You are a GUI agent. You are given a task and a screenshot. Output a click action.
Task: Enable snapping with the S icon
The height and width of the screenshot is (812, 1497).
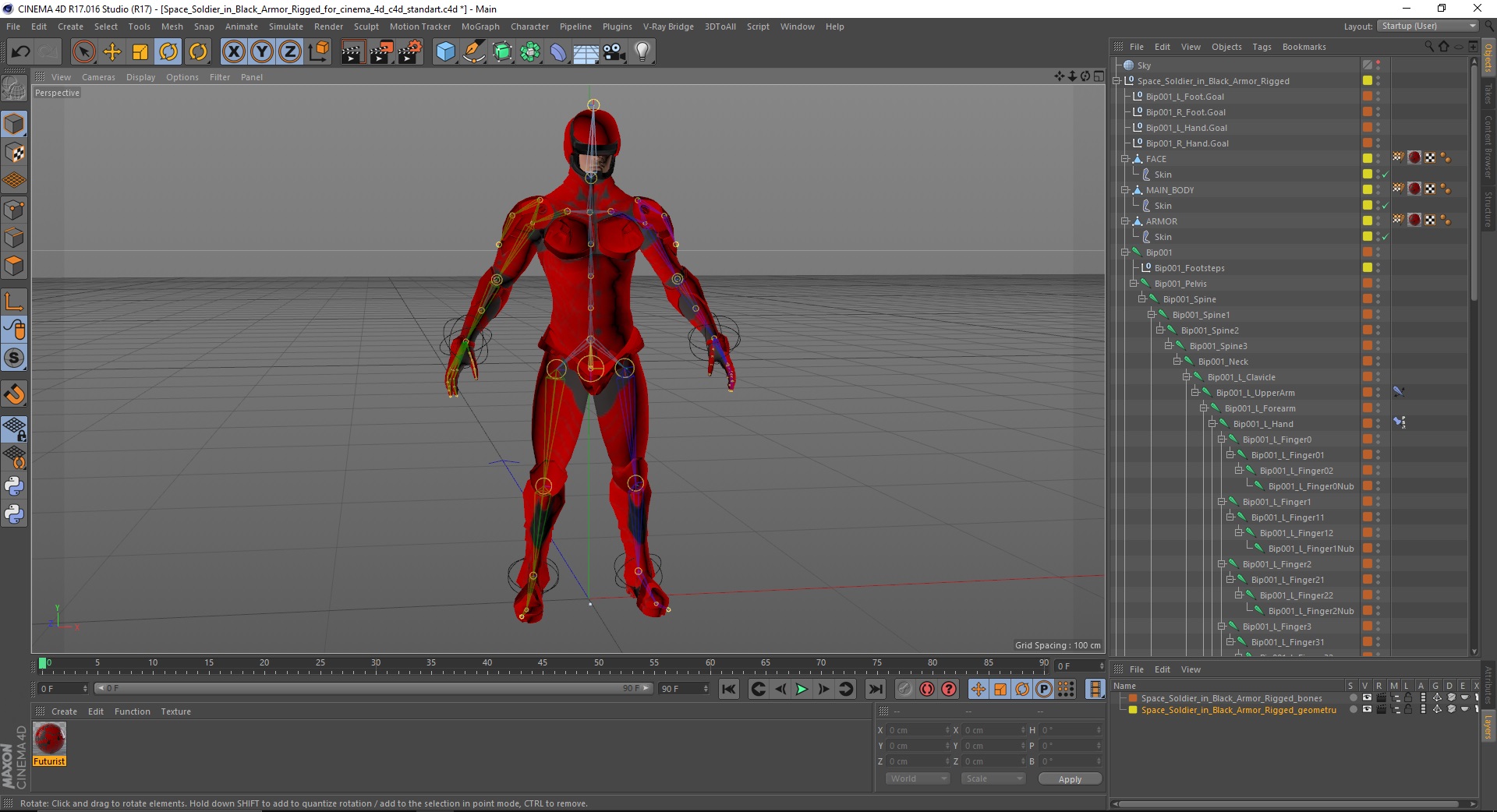[14, 358]
